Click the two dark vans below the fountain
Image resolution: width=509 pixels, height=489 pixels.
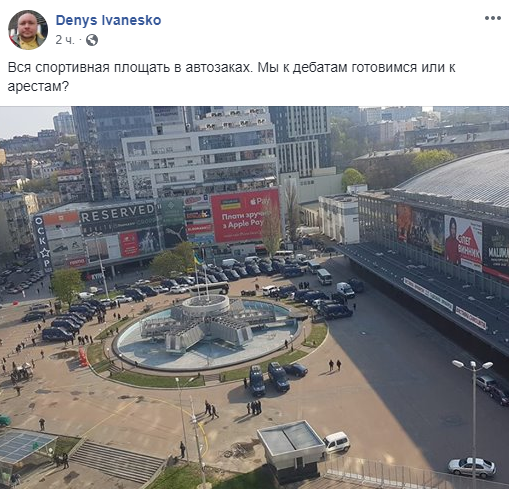tap(269, 378)
